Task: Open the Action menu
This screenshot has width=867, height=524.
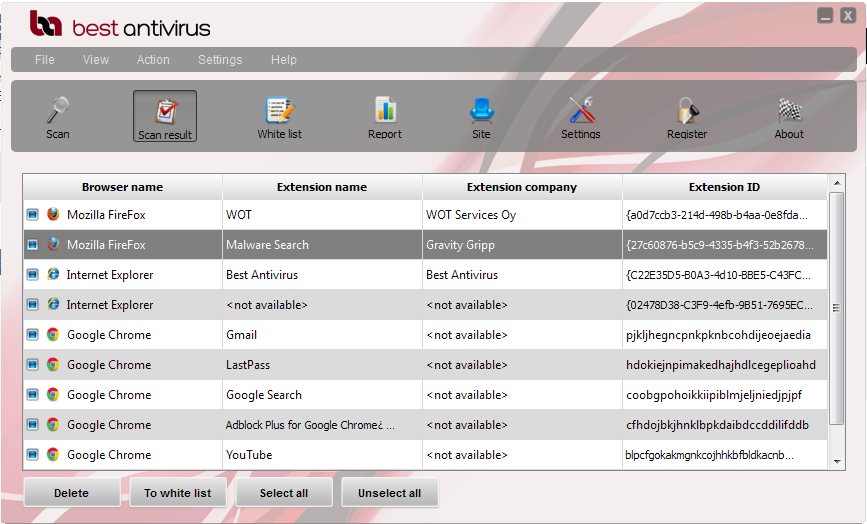Action: click(x=153, y=60)
